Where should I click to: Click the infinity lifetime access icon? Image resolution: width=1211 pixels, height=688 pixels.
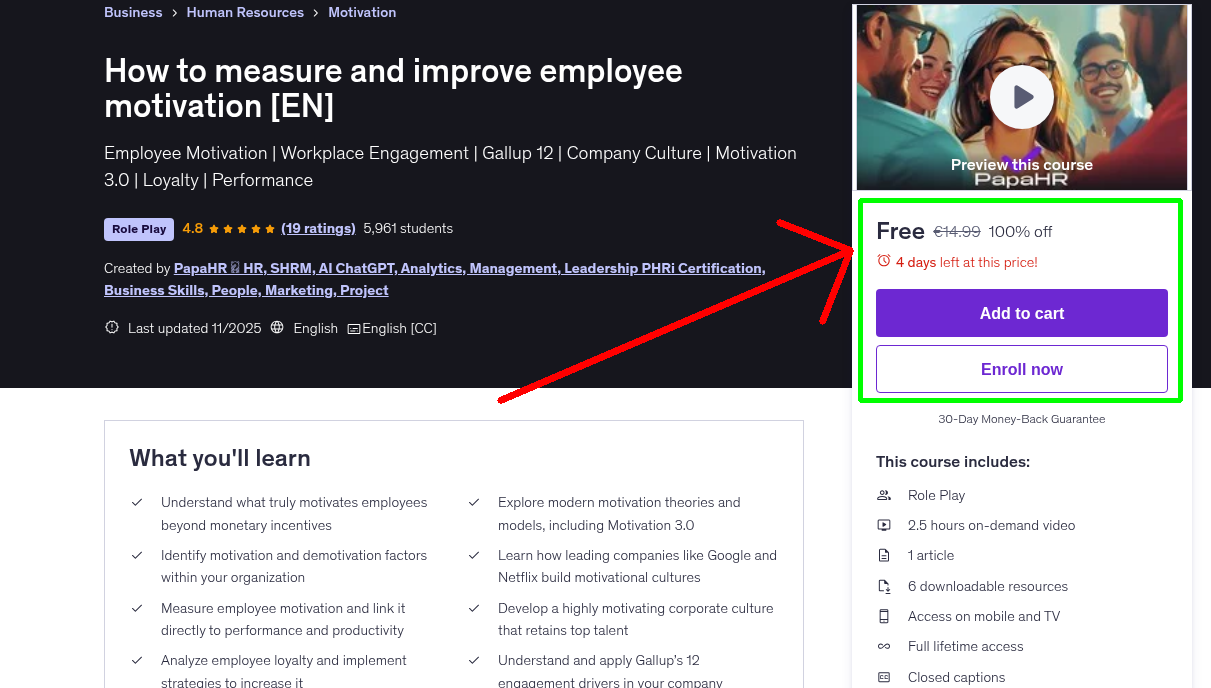click(883, 646)
